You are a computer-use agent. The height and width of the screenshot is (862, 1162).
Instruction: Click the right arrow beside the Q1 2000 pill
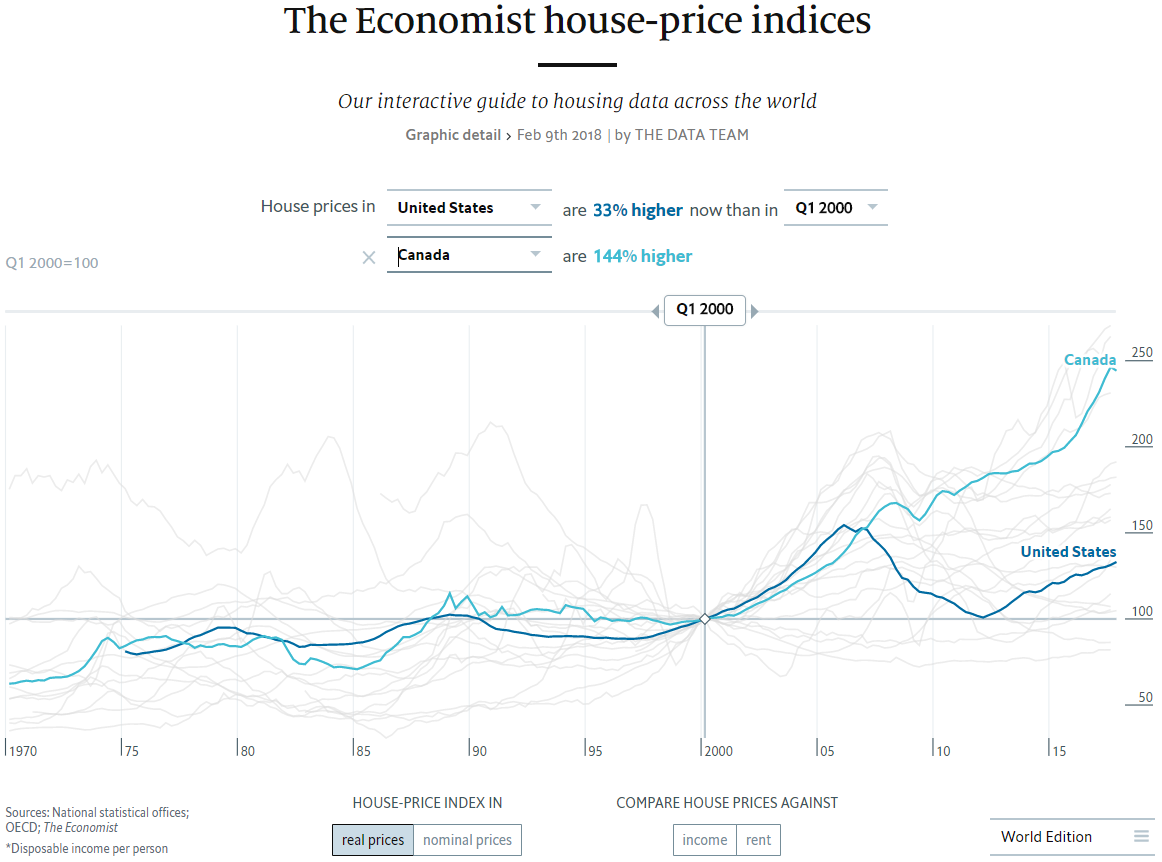click(x=754, y=310)
